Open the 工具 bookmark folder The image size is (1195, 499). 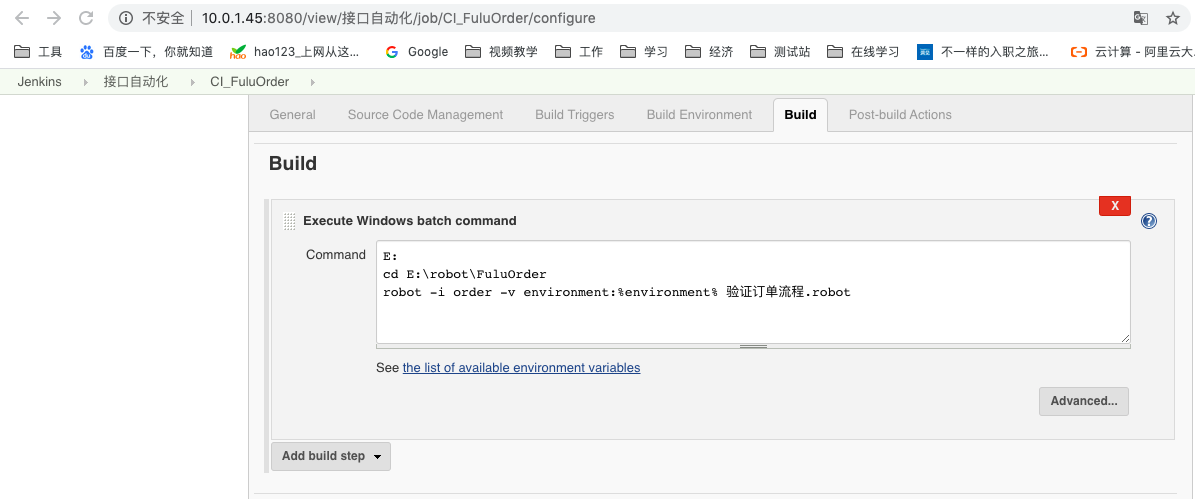[x=38, y=52]
